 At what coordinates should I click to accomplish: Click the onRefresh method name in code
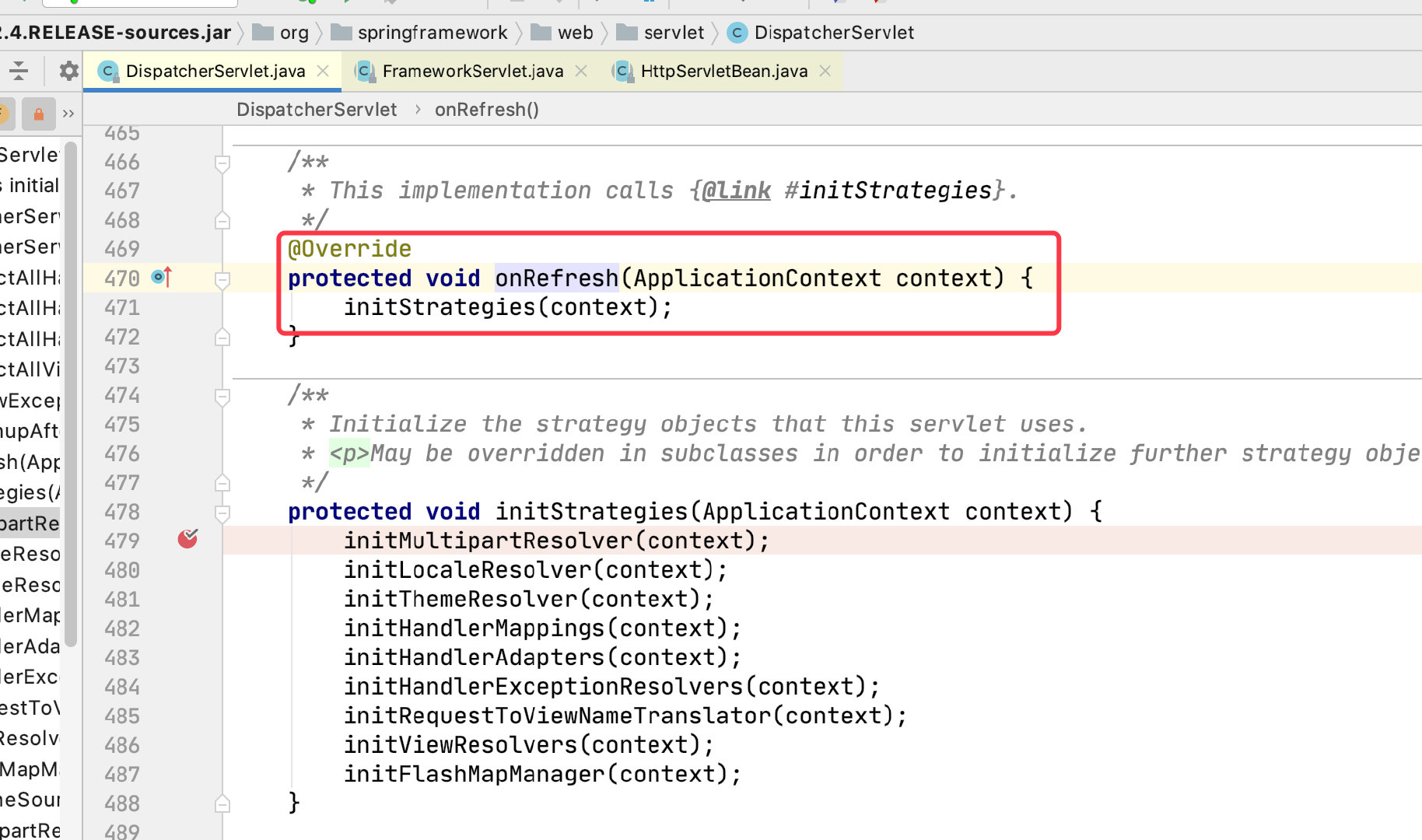tap(556, 278)
